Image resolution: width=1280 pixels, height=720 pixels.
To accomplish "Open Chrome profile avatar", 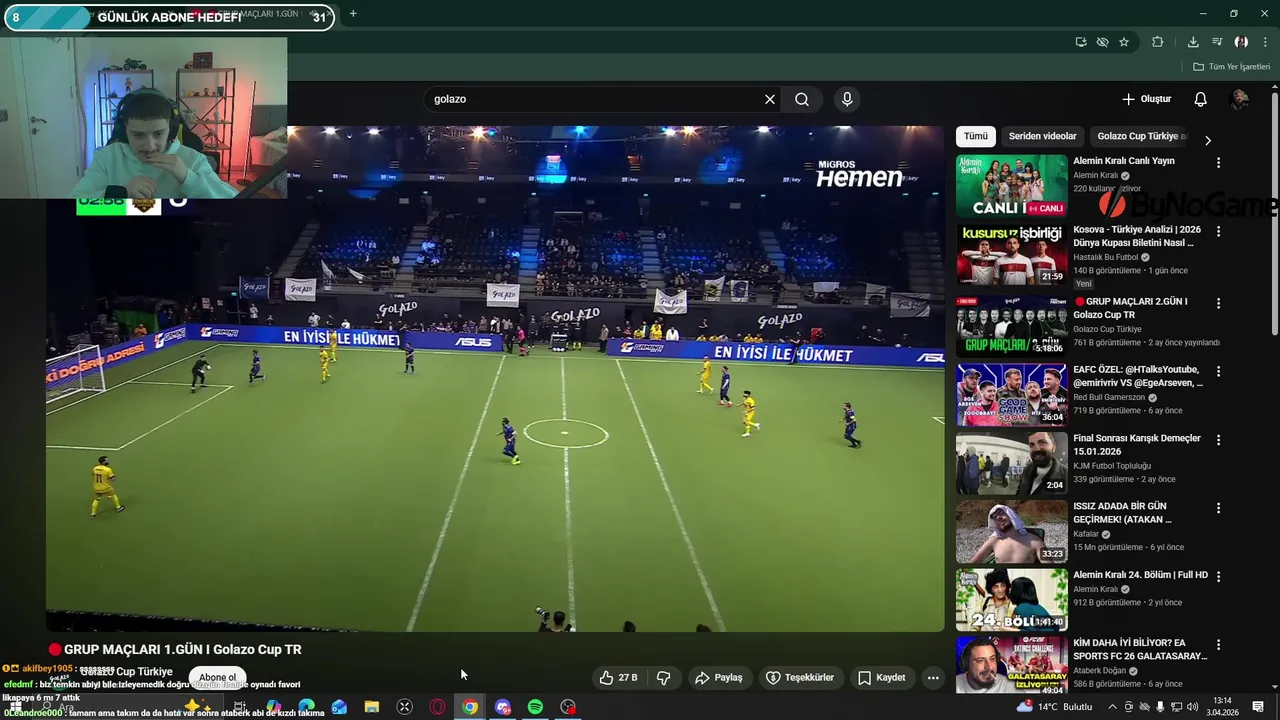I will pos(1241,42).
